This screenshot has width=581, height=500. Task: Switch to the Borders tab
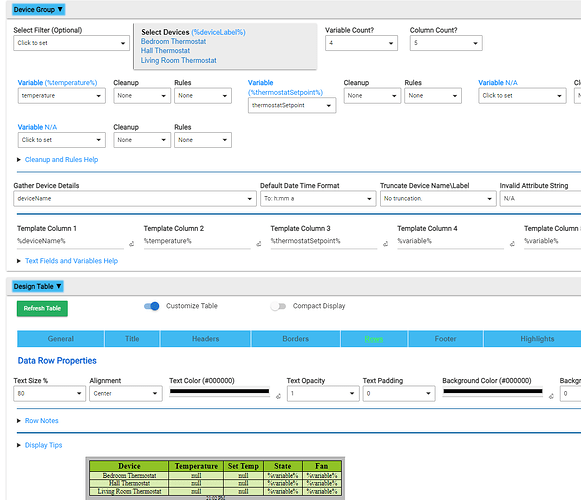(296, 339)
